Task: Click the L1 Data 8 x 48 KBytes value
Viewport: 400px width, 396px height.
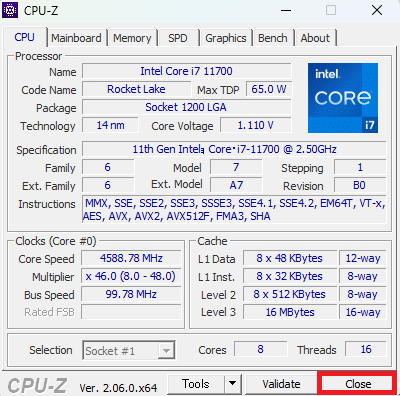Action: [290, 258]
